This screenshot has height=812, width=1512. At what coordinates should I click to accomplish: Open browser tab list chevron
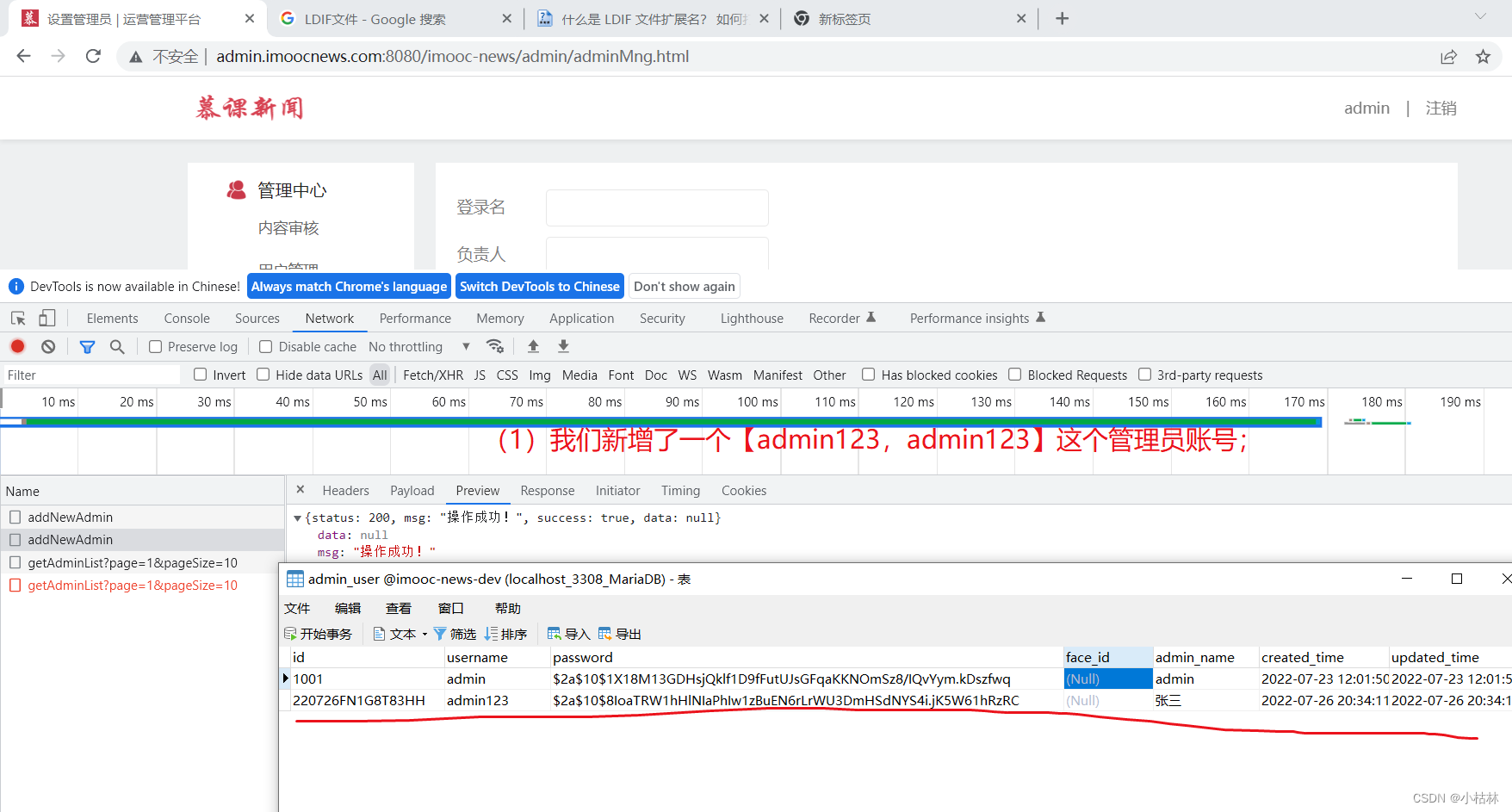(1480, 17)
